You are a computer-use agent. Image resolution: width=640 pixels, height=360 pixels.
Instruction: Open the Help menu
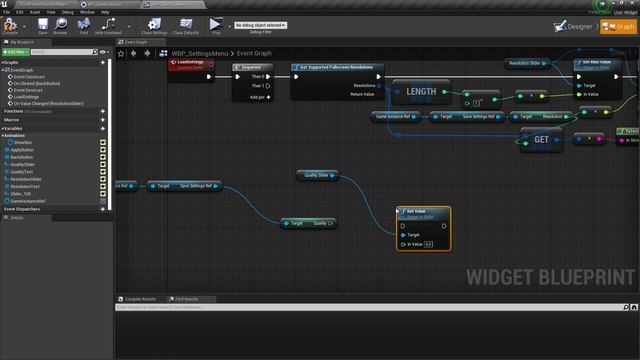(105, 12)
